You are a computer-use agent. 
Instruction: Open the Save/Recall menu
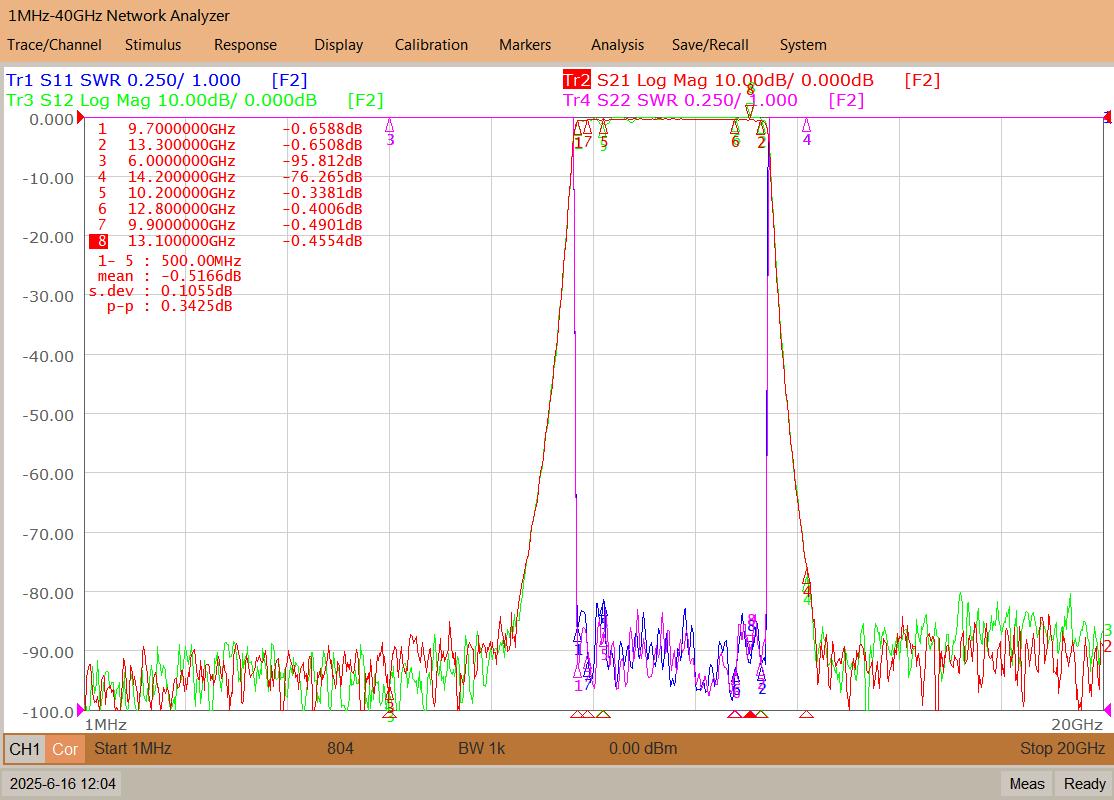pos(710,45)
